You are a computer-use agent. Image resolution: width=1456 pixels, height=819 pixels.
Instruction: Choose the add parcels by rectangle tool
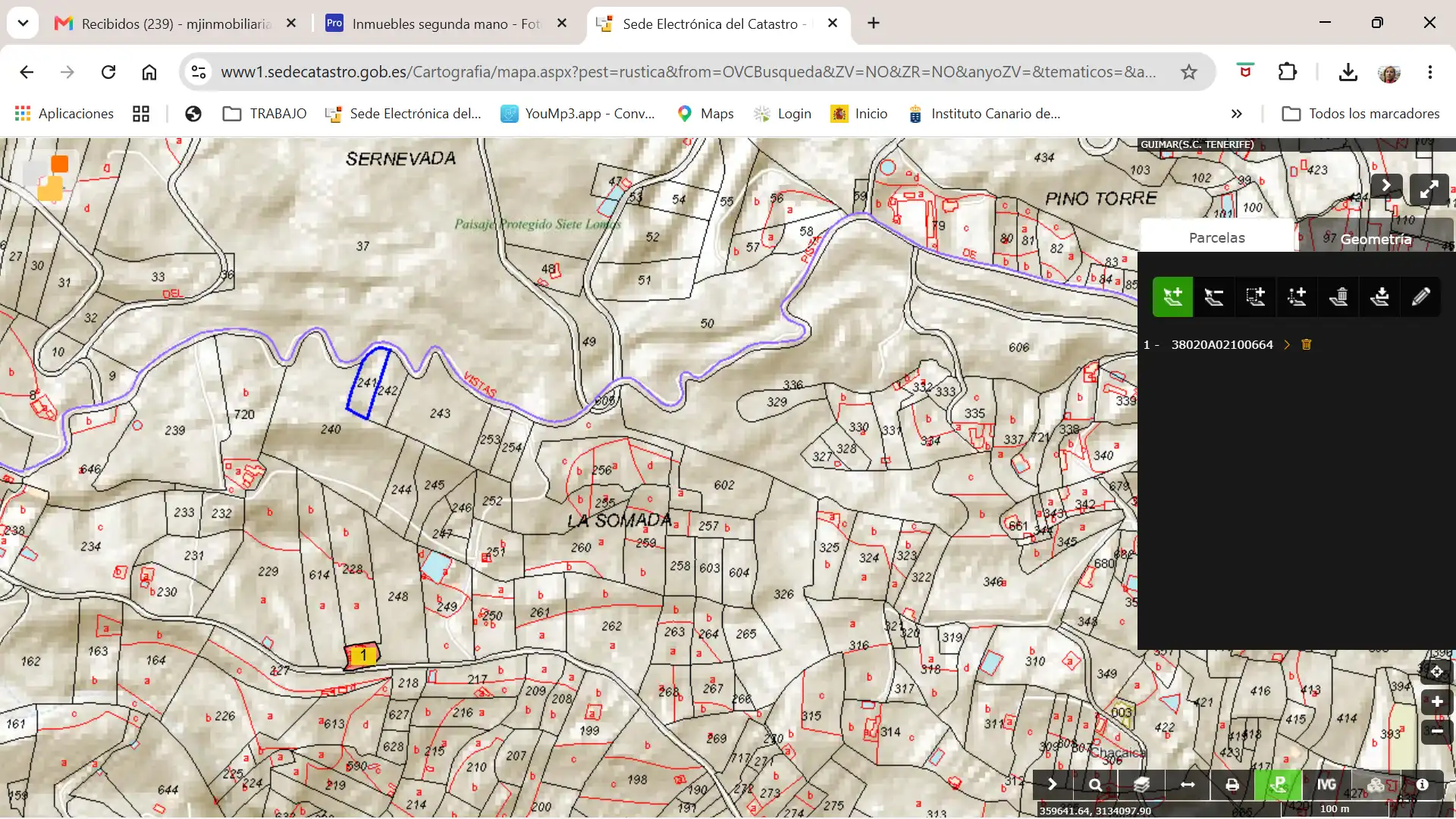point(1256,297)
